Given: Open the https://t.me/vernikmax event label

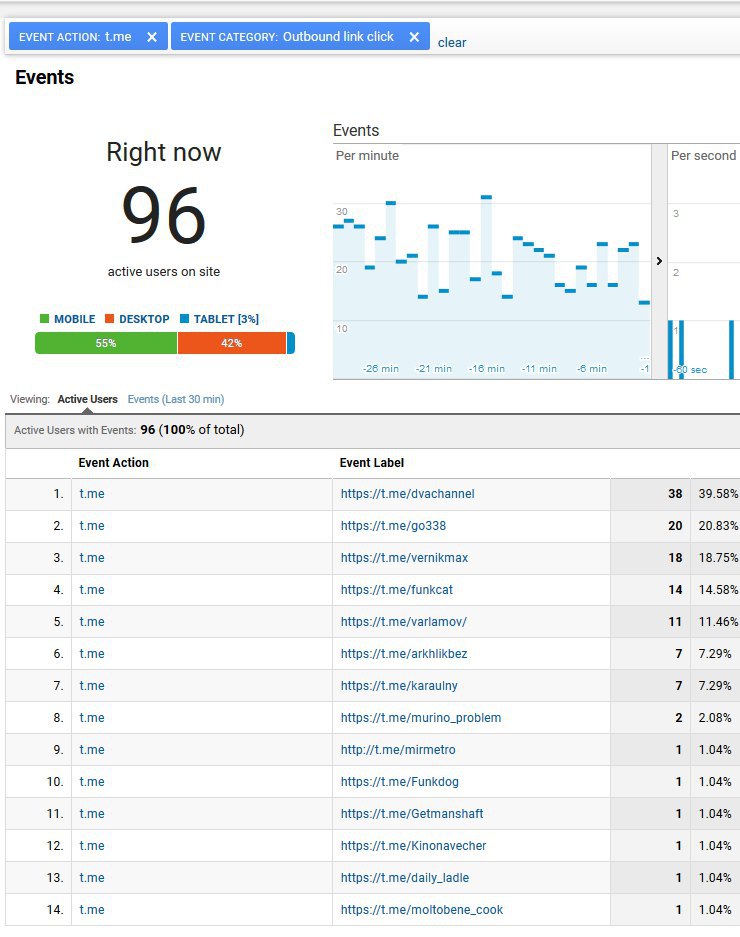Looking at the screenshot, I should (x=404, y=558).
